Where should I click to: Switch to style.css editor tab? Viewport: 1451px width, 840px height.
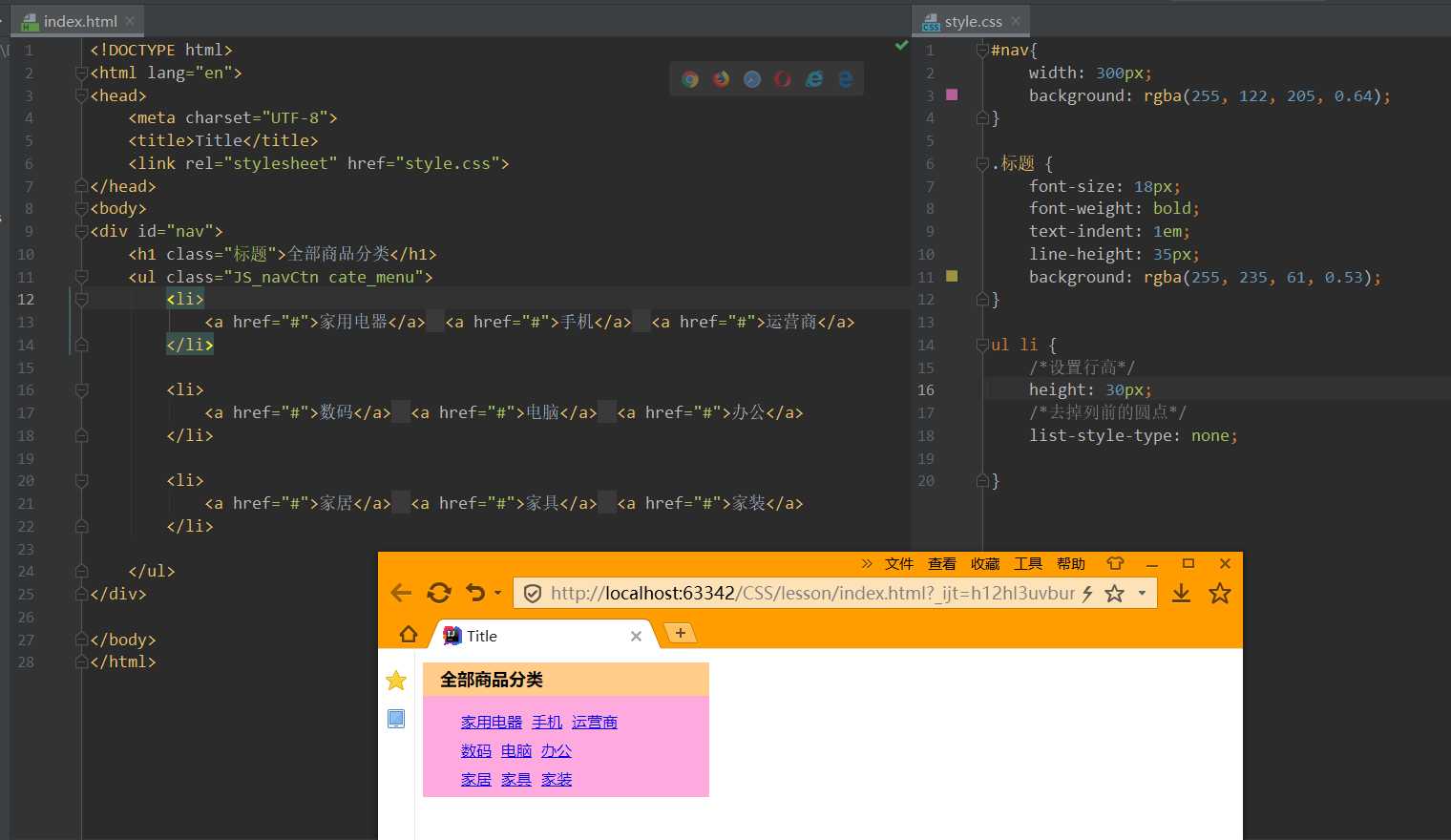click(972, 21)
